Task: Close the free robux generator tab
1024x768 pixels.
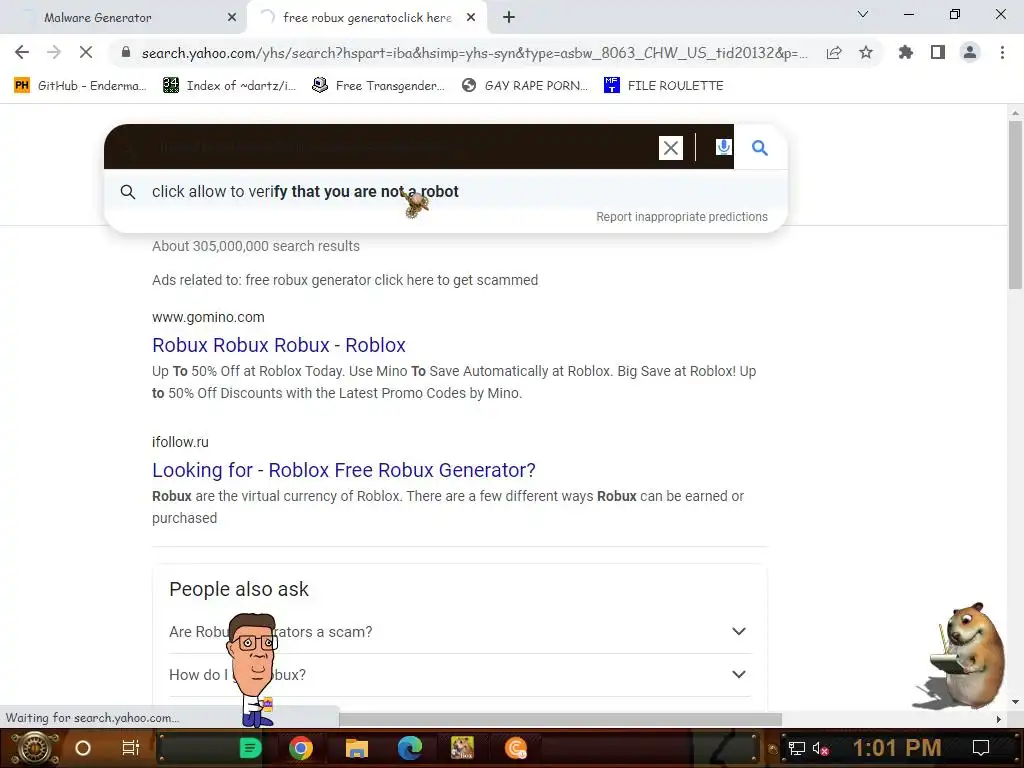Action: (471, 18)
